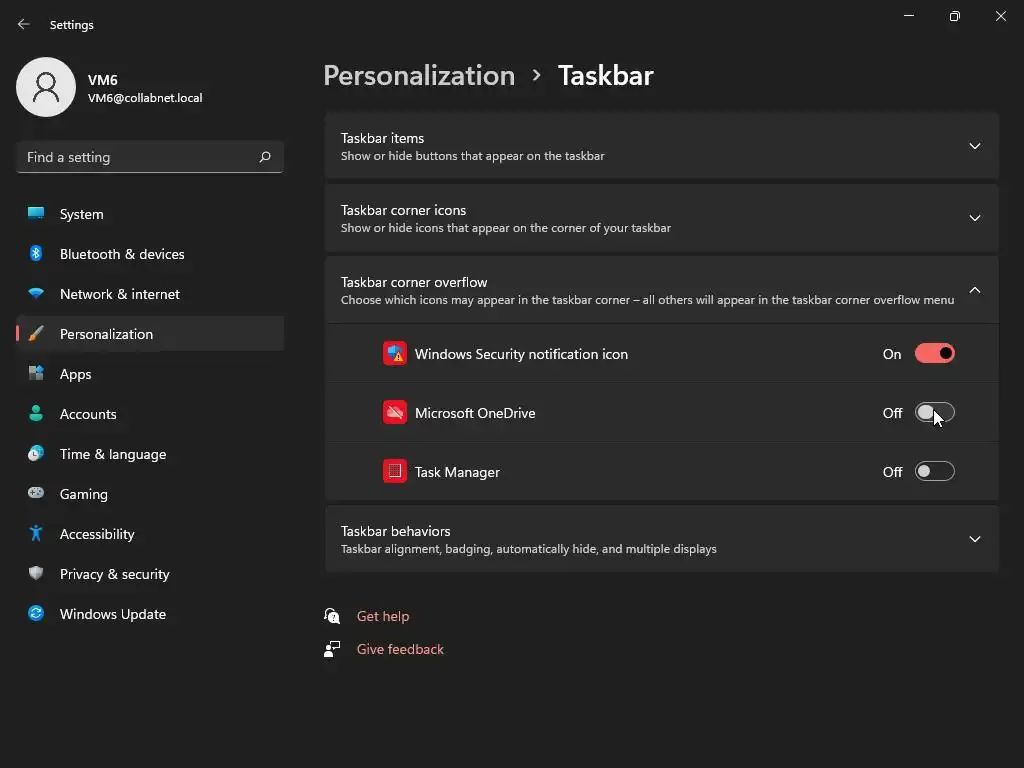This screenshot has height=768, width=1024.
Task: Click the Microsoft OneDrive app icon
Action: tap(395, 413)
